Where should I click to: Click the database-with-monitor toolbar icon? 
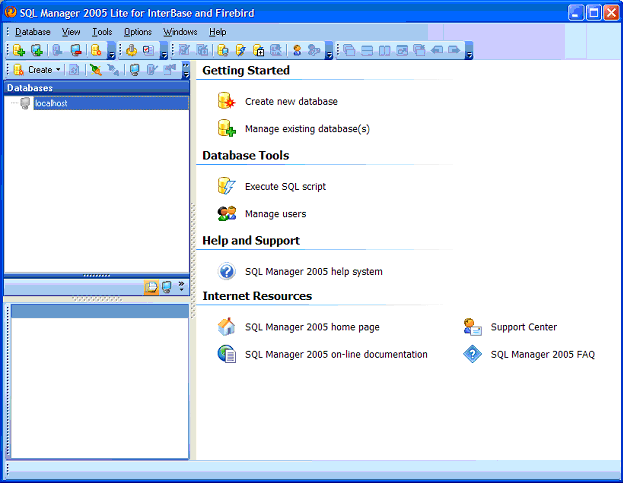point(223,50)
